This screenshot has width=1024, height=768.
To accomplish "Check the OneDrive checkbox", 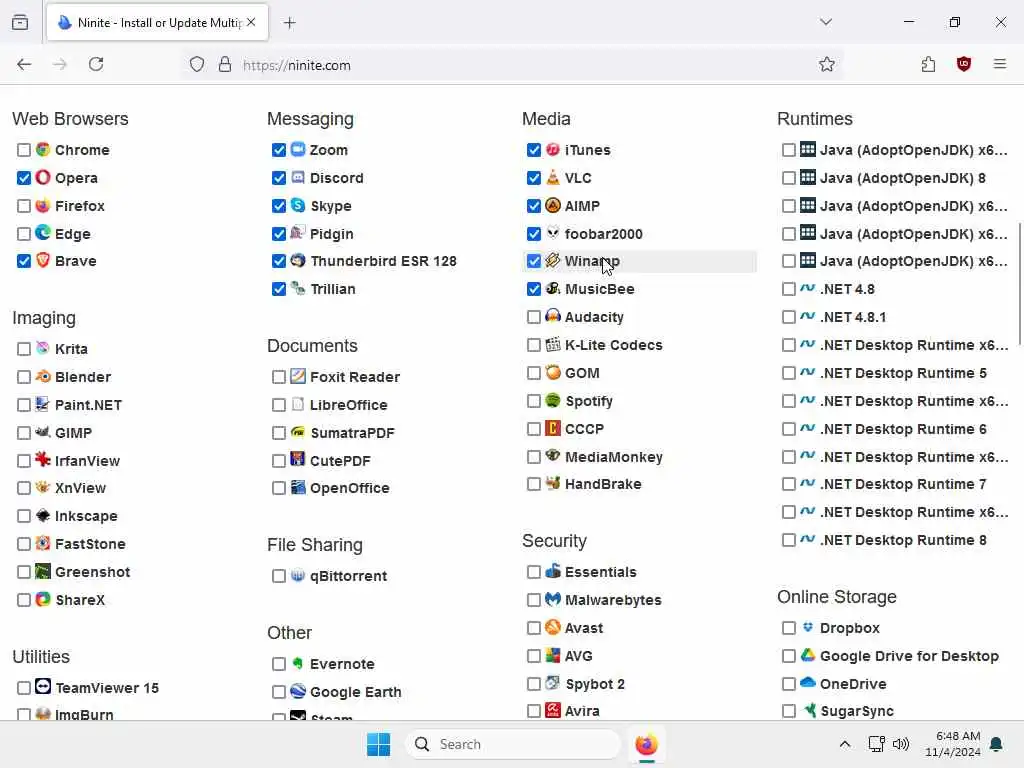I will pyautogui.click(x=789, y=684).
